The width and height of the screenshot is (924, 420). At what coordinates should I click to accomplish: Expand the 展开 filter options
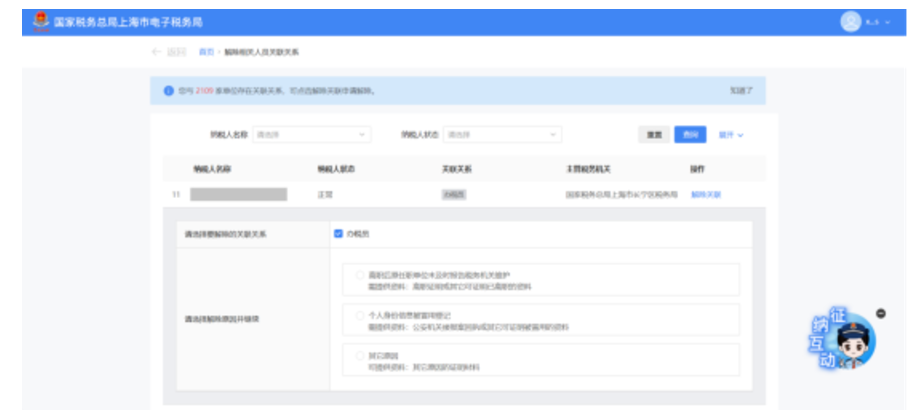731,134
